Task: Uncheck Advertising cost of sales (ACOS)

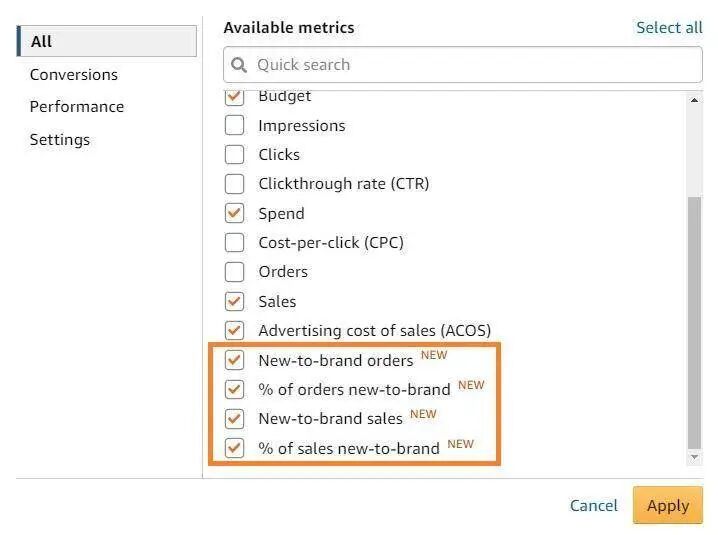Action: [234, 330]
